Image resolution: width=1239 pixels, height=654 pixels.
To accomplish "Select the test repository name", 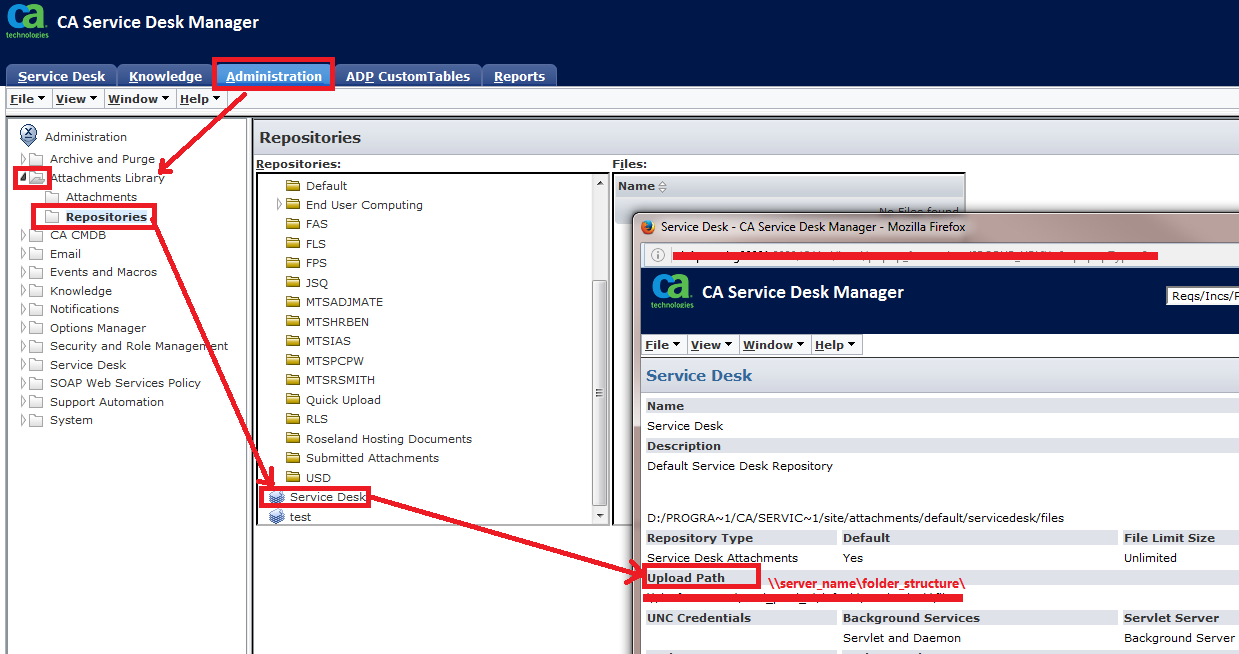I will tap(300, 517).
